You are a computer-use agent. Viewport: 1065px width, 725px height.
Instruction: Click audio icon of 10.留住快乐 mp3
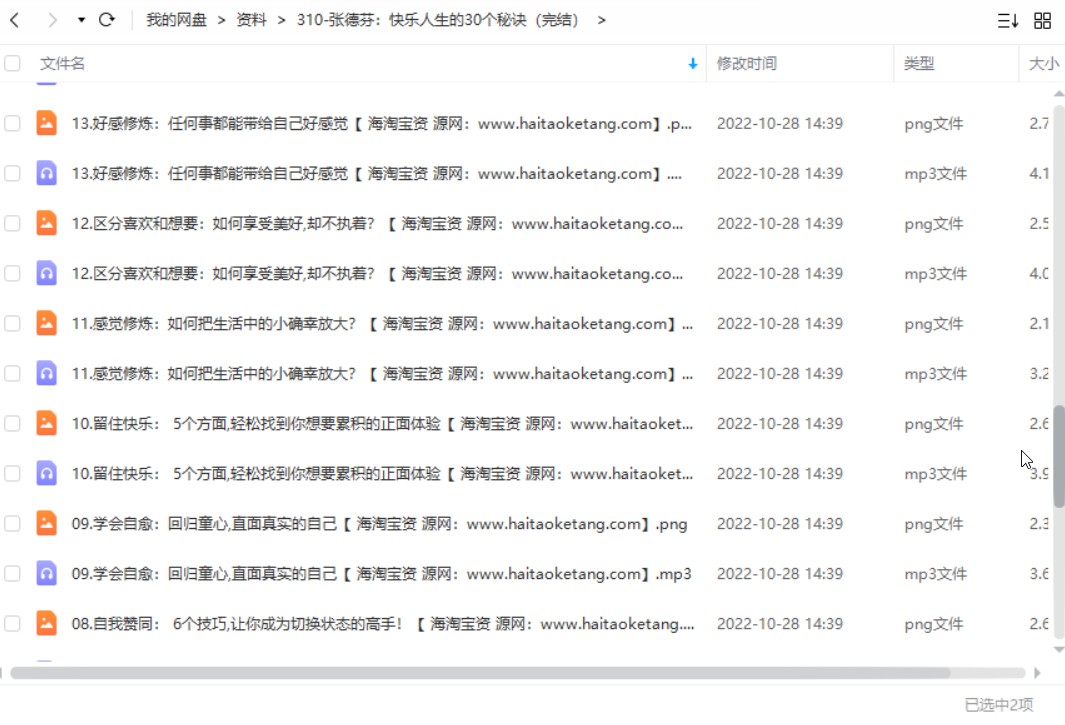coord(46,474)
